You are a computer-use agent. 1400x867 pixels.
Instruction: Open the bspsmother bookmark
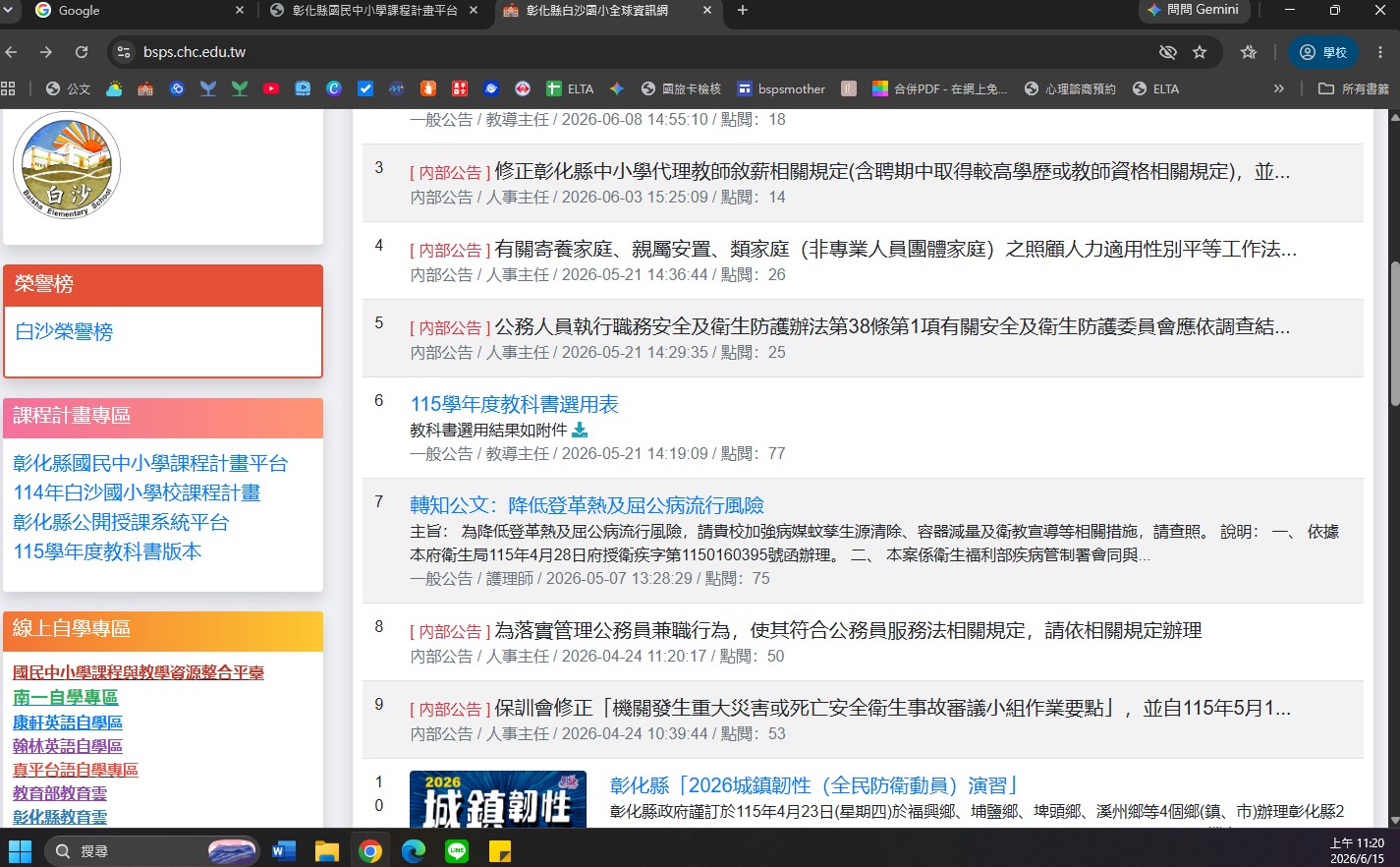click(781, 88)
